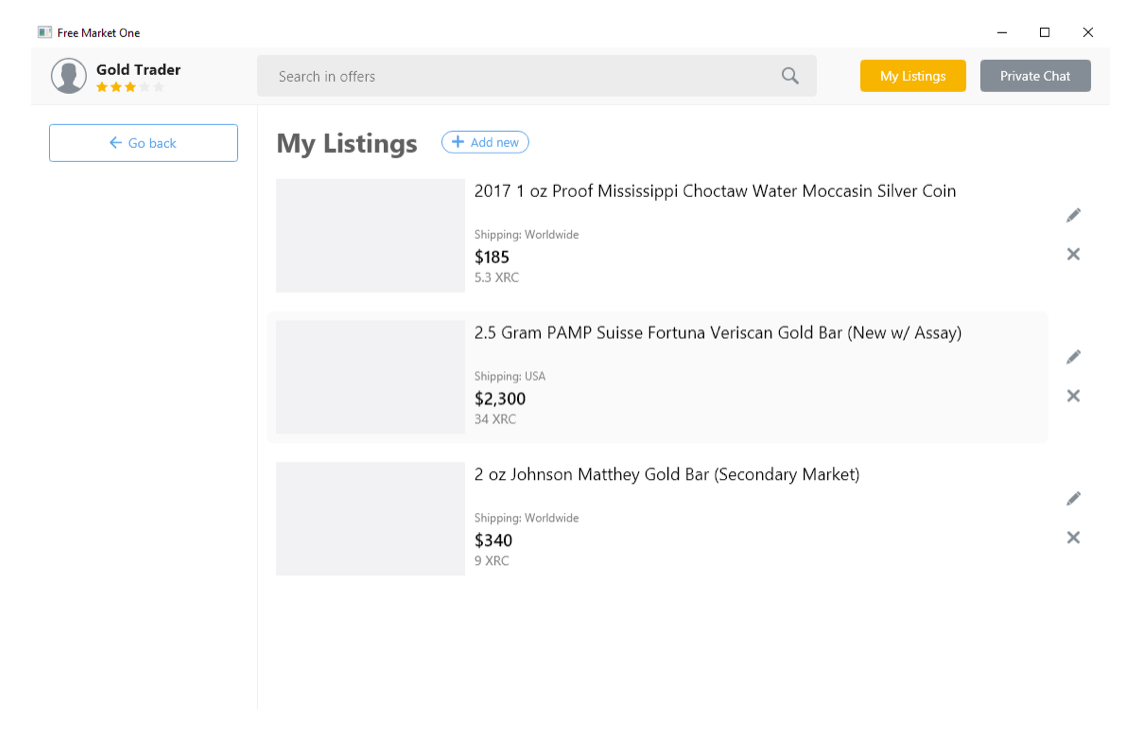Open Private Chat
Viewport: 1141px width, 729px height.
[x=1035, y=76]
